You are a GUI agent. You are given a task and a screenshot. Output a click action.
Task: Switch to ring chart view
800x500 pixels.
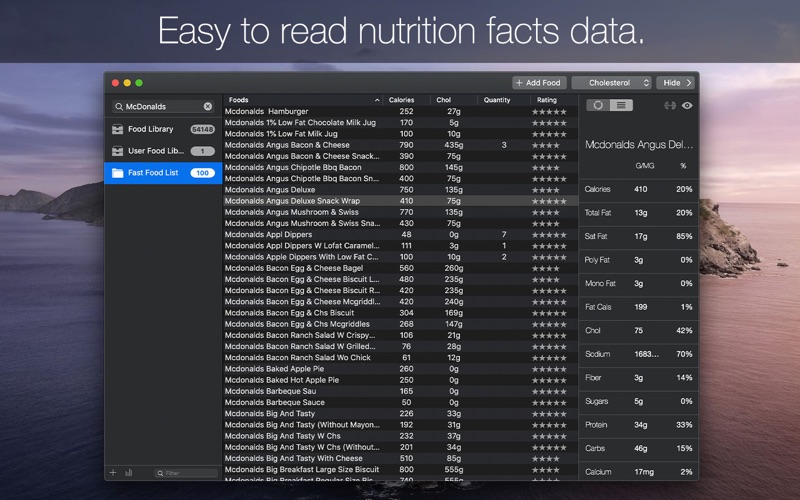598,105
